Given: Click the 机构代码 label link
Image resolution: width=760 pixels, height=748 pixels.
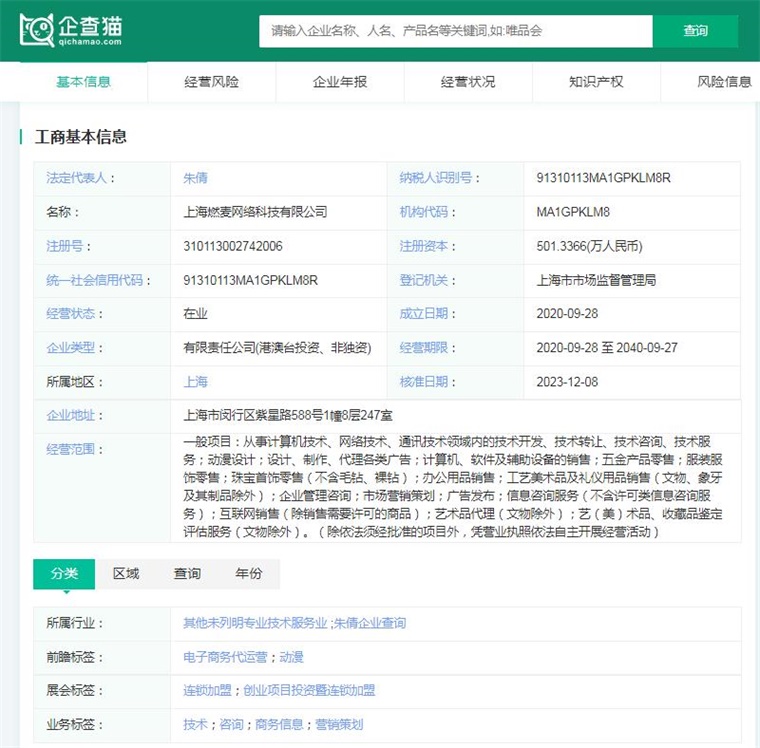Looking at the screenshot, I should coord(424,212).
